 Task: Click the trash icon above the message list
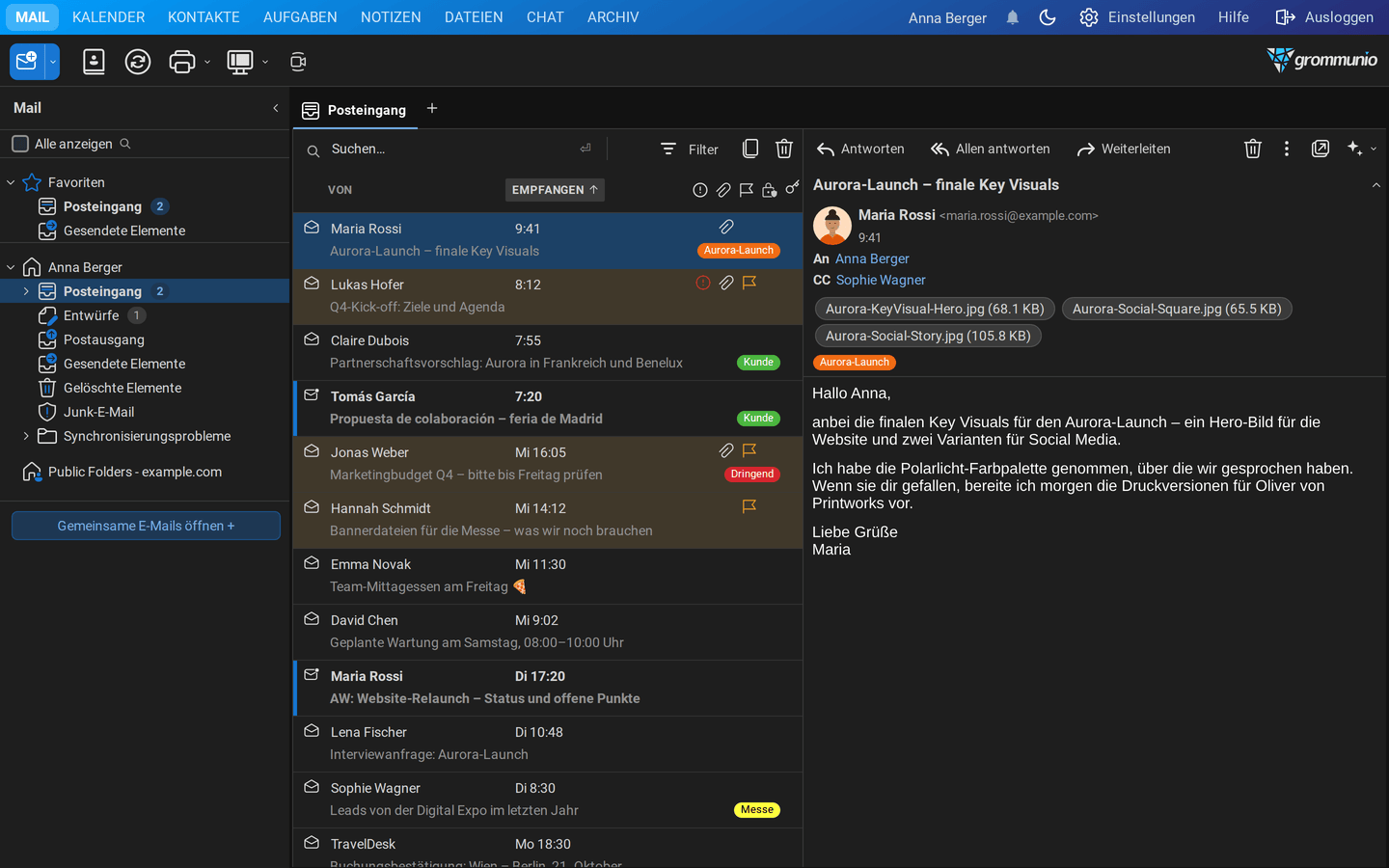(784, 149)
